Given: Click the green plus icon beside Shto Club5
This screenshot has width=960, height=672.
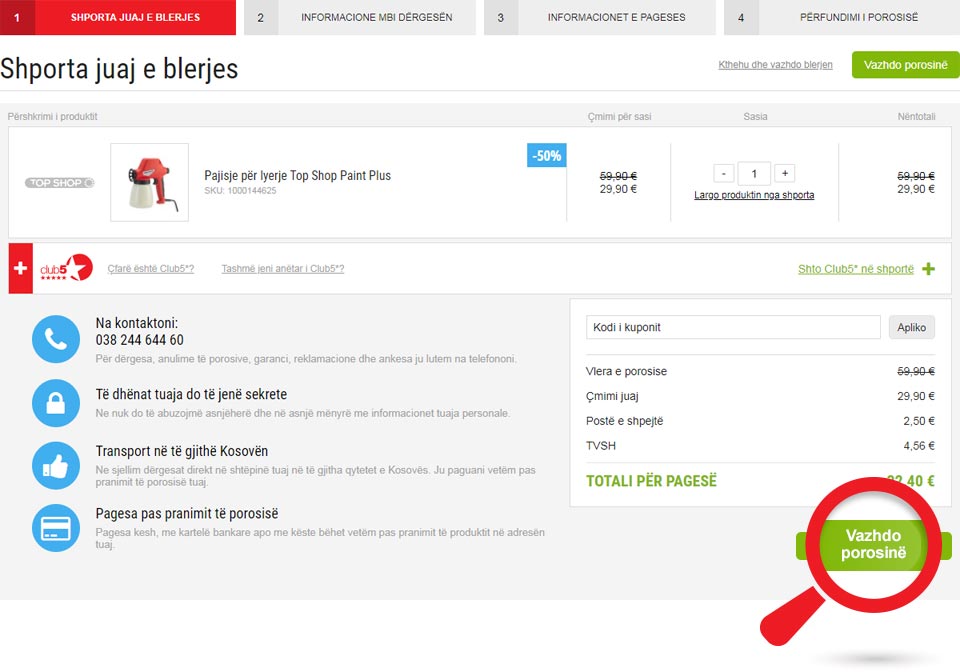Looking at the screenshot, I should point(928,269).
